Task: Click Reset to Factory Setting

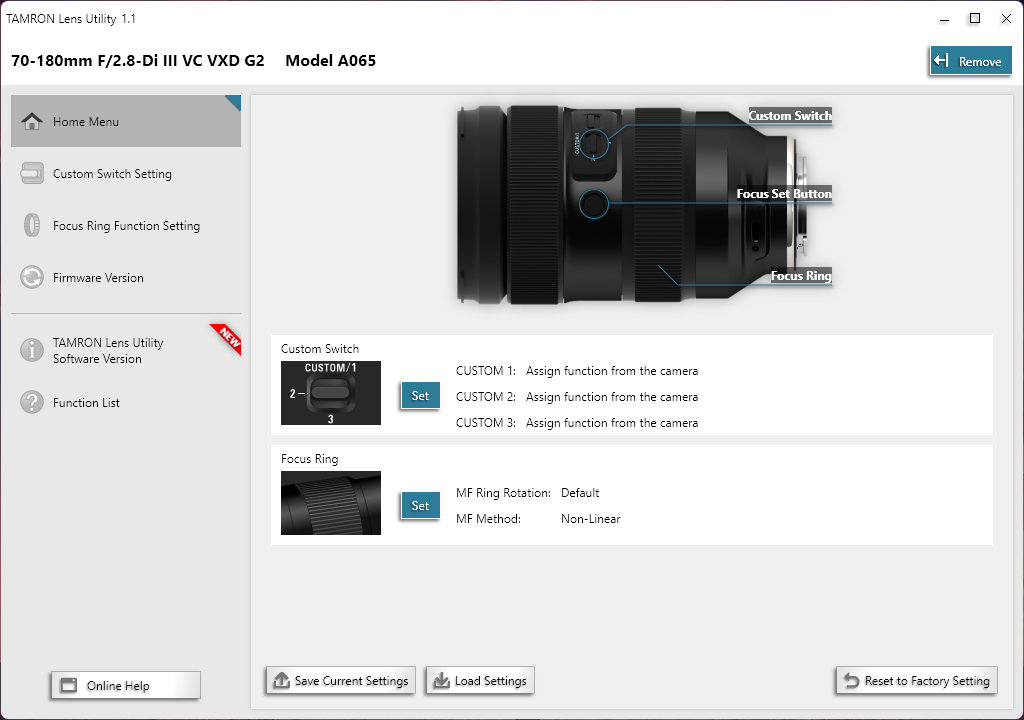Action: pyautogui.click(x=916, y=680)
